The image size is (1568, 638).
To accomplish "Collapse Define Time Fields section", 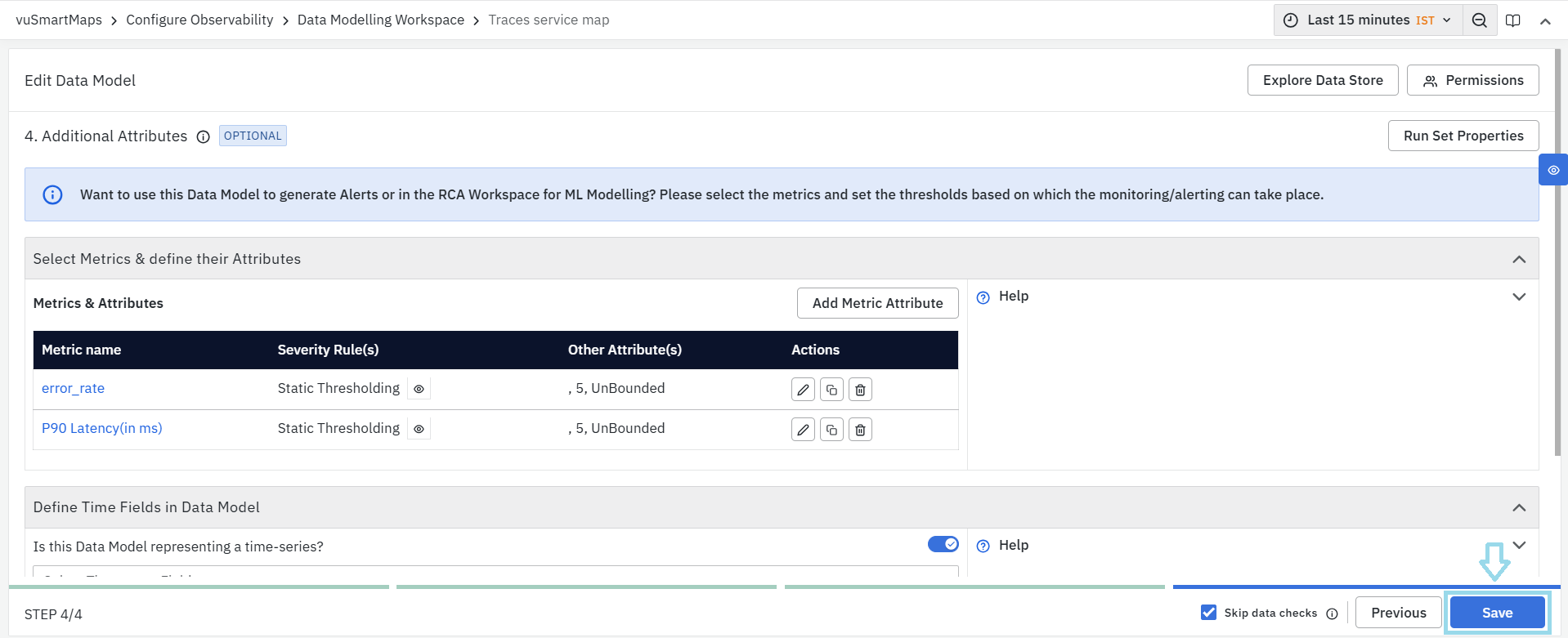I will point(1519,507).
